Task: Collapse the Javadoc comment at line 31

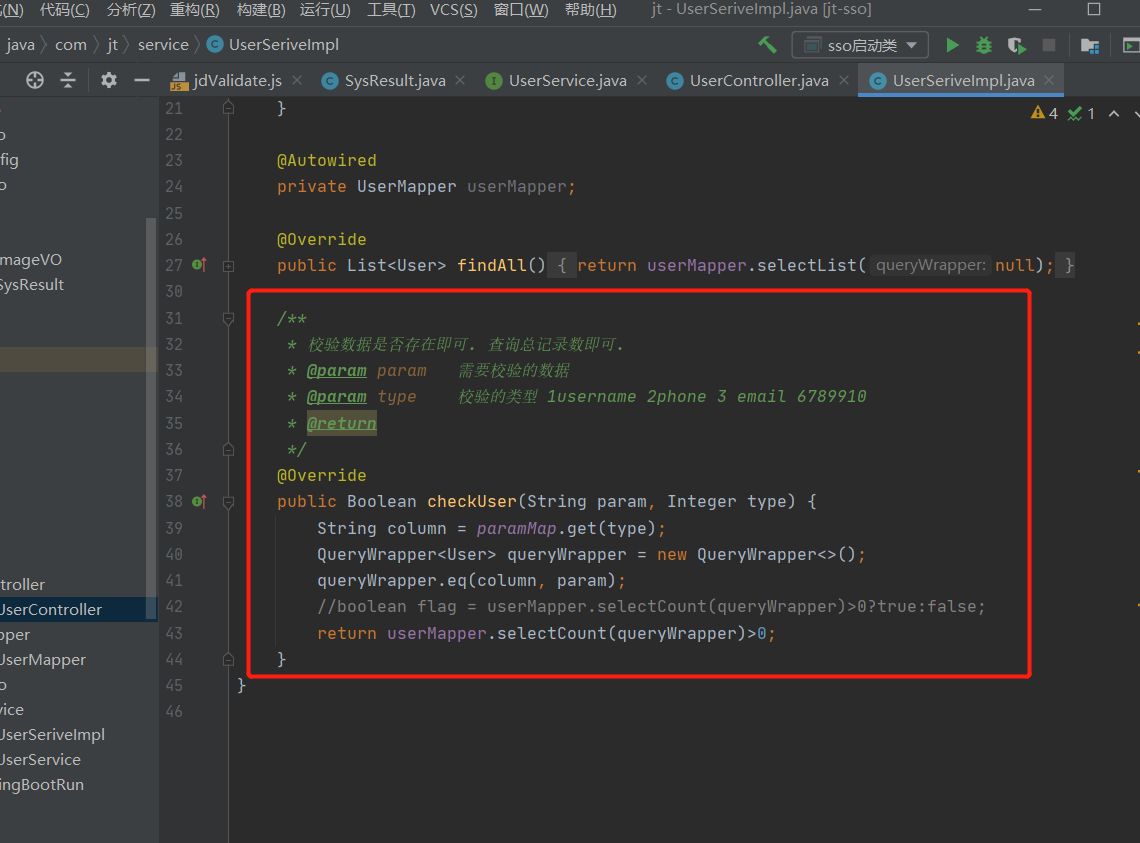Action: coord(228,319)
